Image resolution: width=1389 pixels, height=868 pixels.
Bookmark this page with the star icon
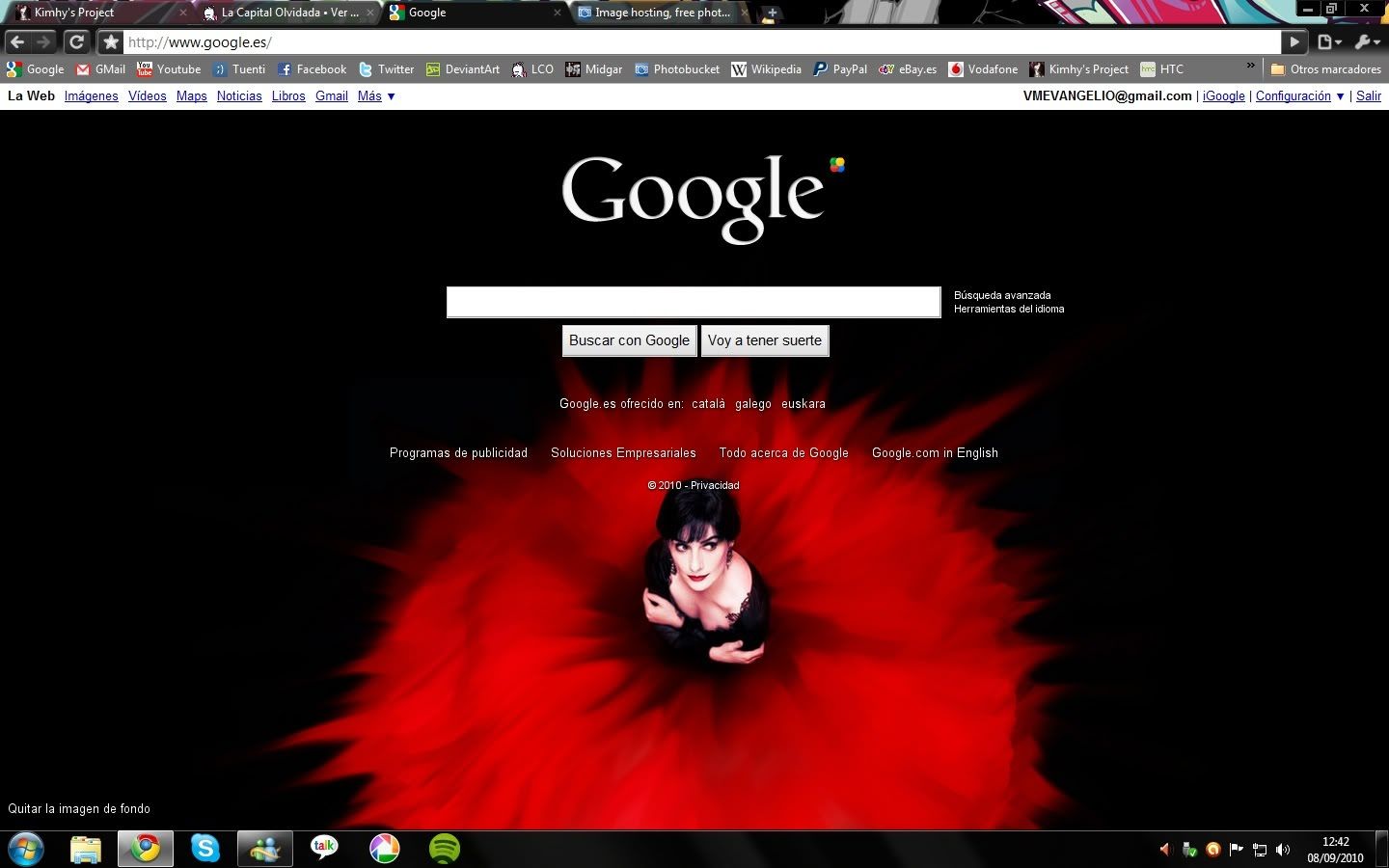click(x=111, y=41)
